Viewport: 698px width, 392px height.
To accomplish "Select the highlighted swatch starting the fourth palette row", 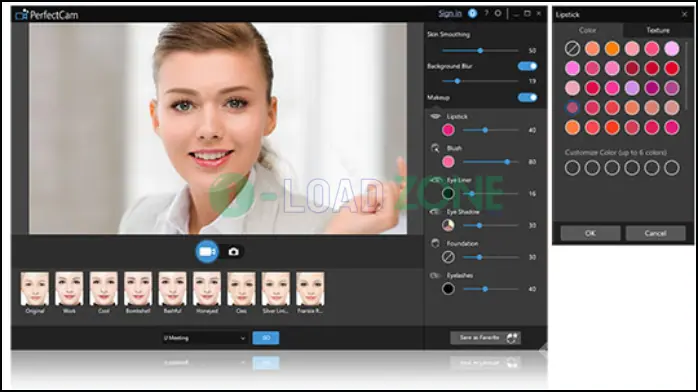I will click(x=572, y=108).
